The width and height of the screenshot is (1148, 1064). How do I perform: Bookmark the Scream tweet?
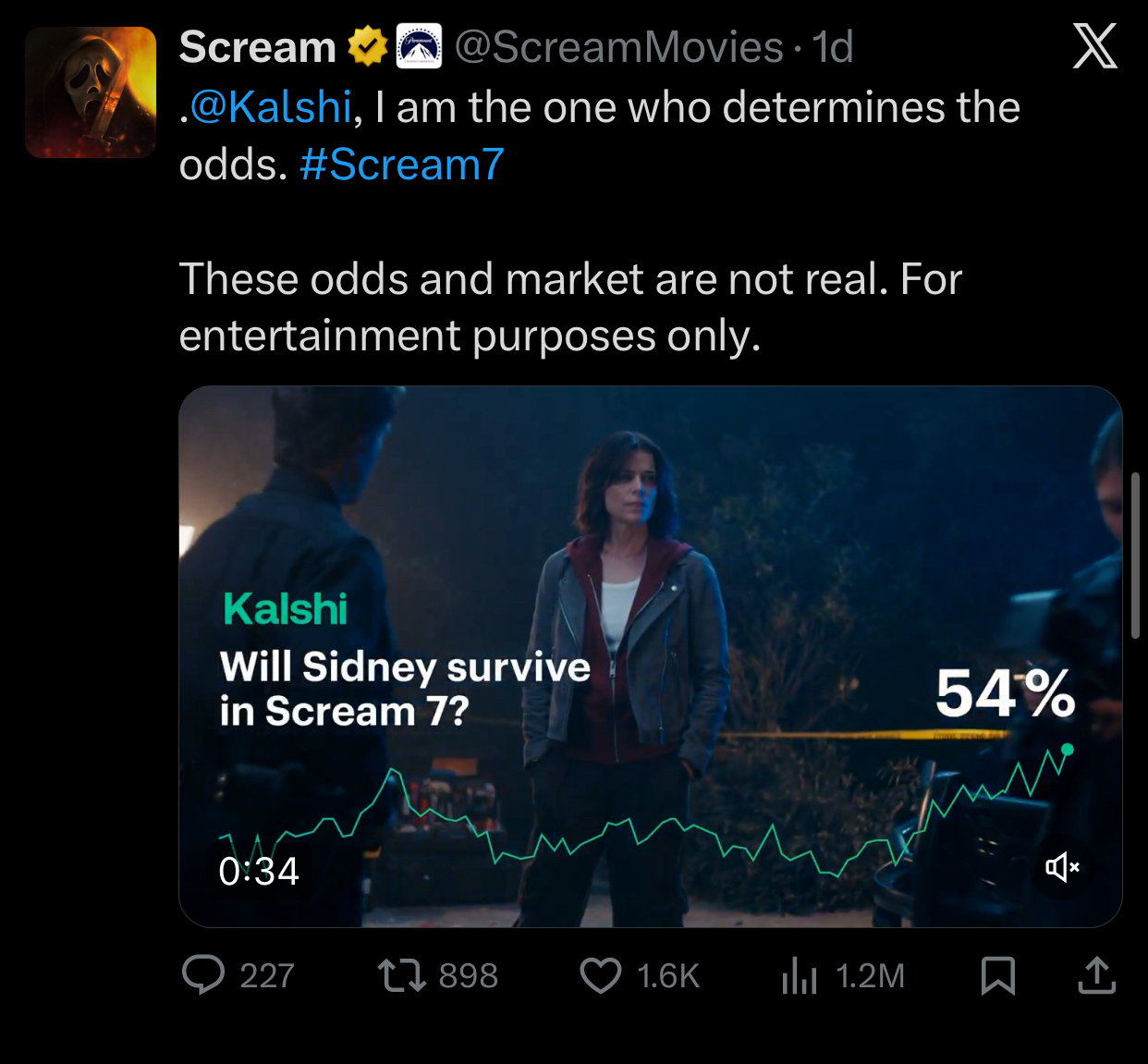[x=997, y=975]
